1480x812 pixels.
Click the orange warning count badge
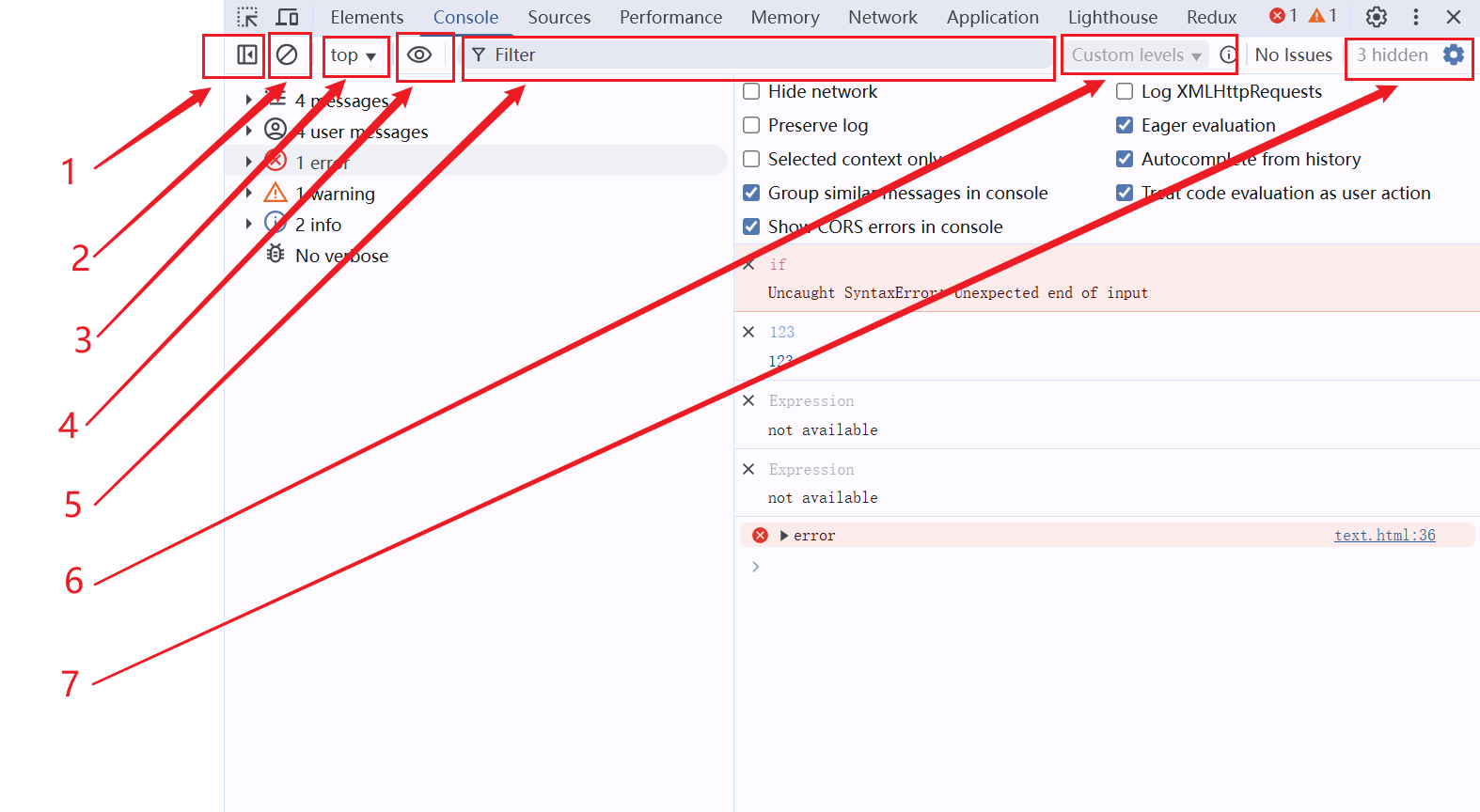(1323, 16)
